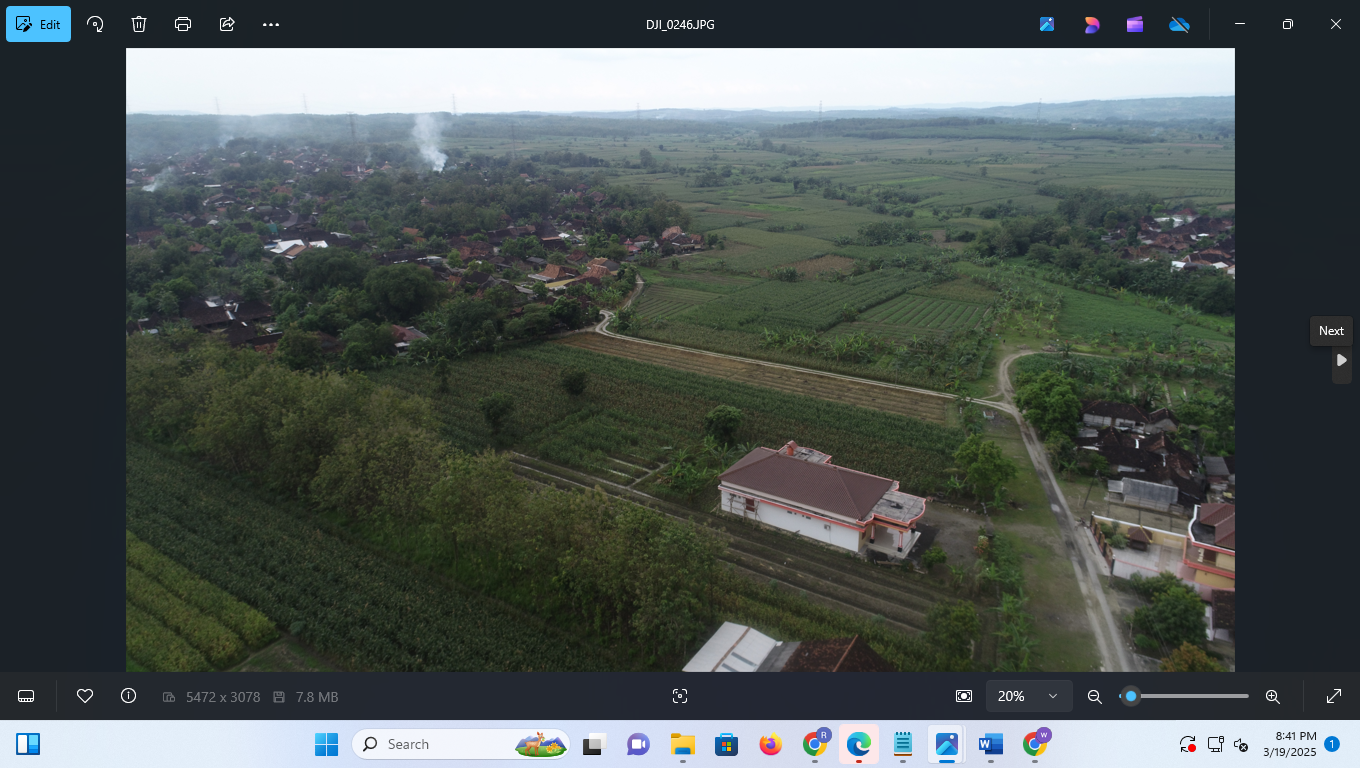Open File Explorer from the taskbar
1360x768 pixels.
click(682, 744)
